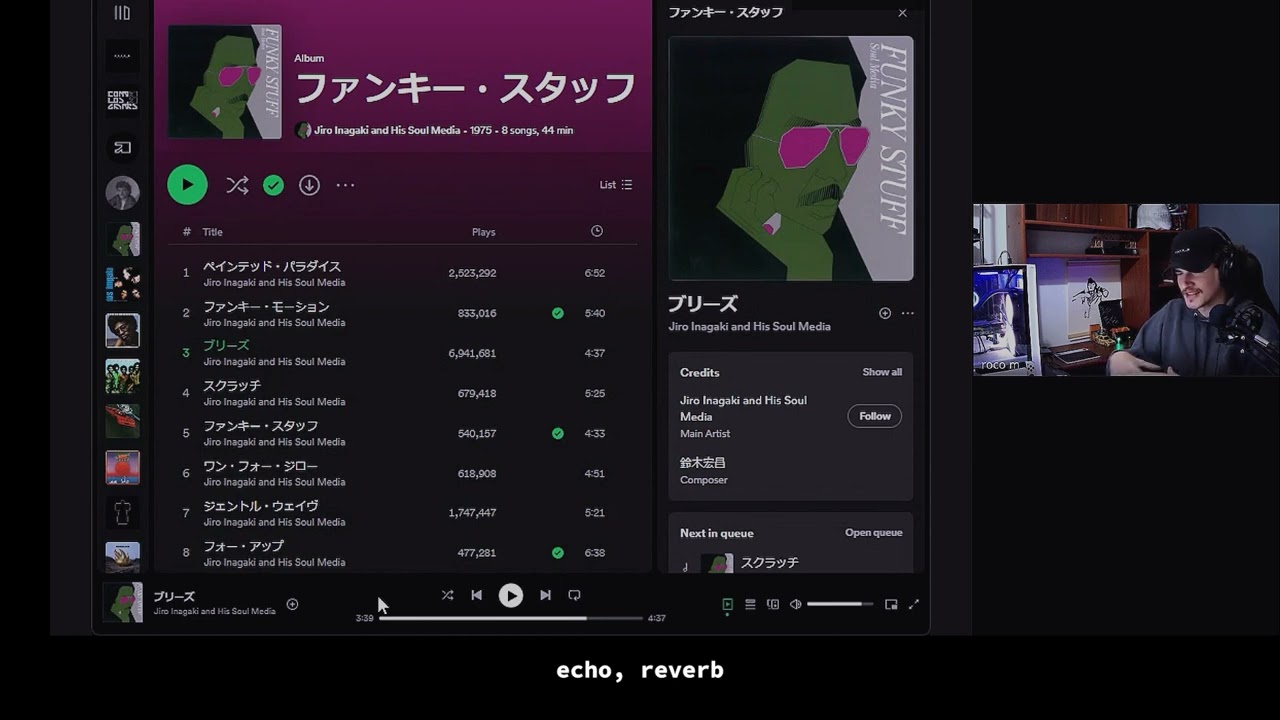Open local files folder icon in sidebar

point(123,148)
